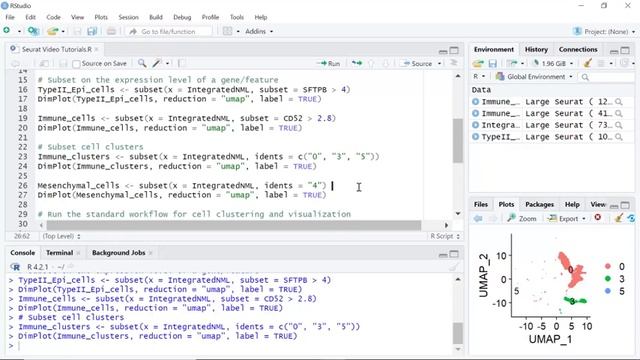The height and width of the screenshot is (360, 640).
Task: Open the Addins dropdown
Action: pyautogui.click(x=259, y=31)
